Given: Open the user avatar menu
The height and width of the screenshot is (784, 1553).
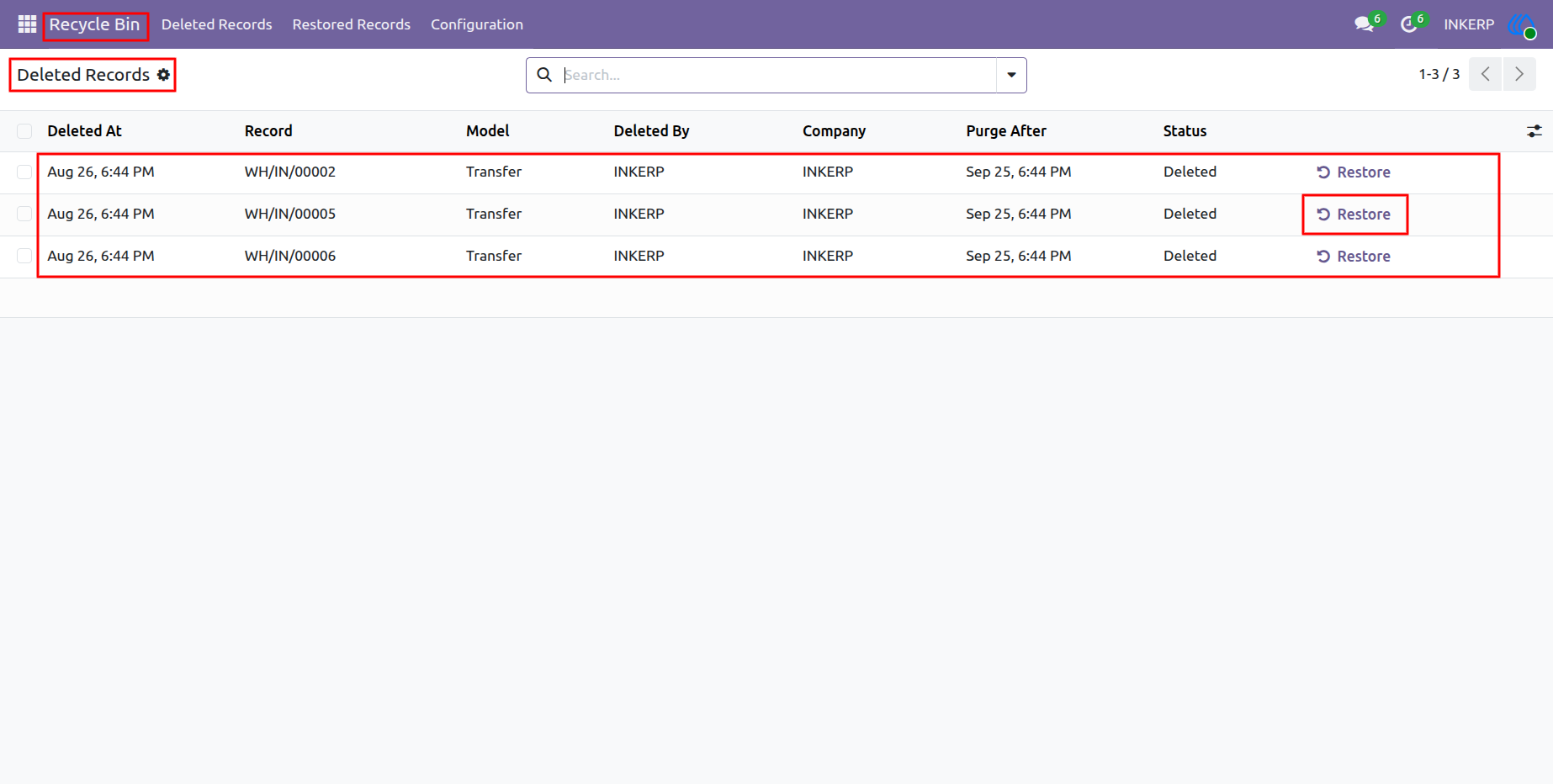Looking at the screenshot, I should click(1521, 24).
